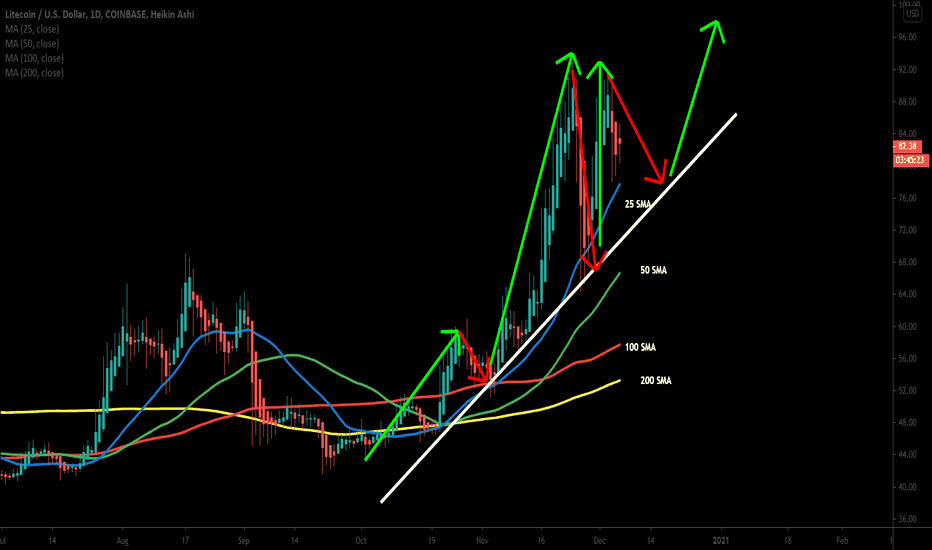This screenshot has height=550, width=932.
Task: Select the MA (200, close) indicator legend
Action: [34, 73]
